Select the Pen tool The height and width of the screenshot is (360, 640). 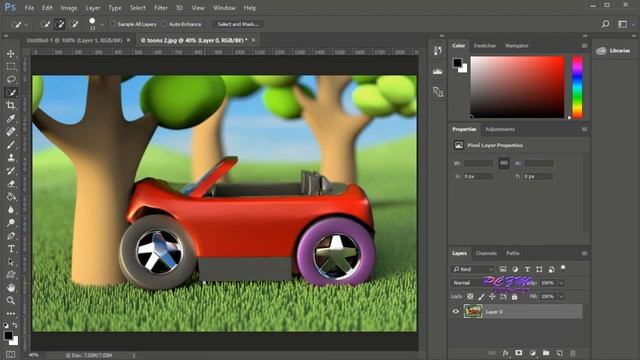[x=11, y=236]
